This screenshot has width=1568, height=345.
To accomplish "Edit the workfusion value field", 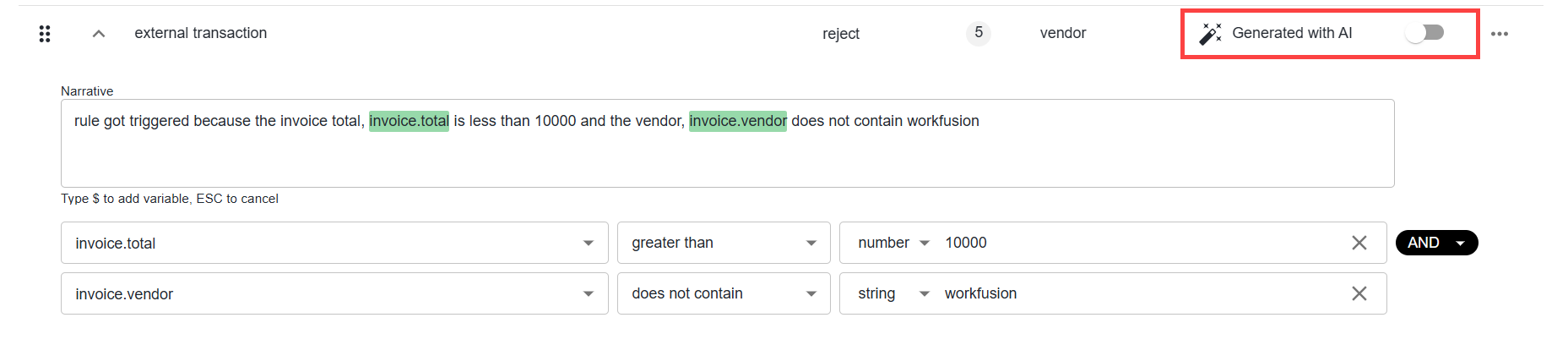I will pos(1140,294).
